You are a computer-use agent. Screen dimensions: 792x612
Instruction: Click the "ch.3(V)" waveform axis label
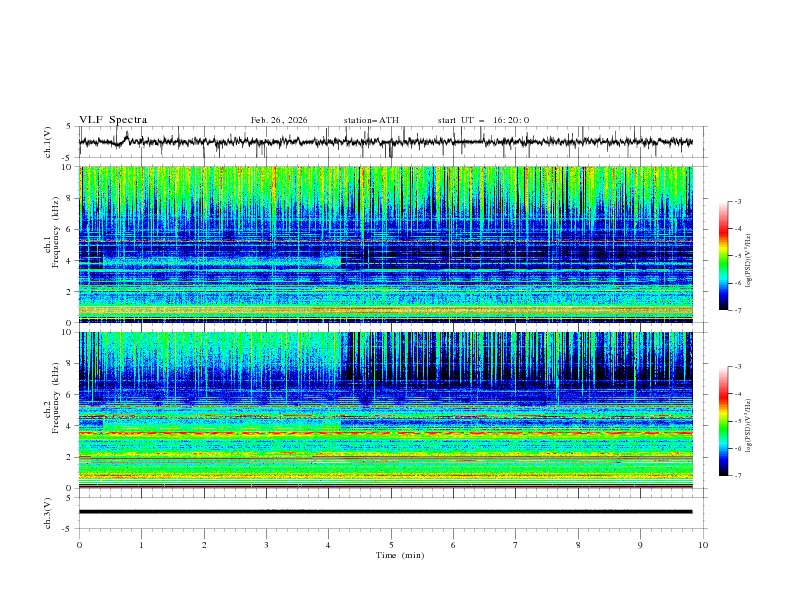point(48,513)
